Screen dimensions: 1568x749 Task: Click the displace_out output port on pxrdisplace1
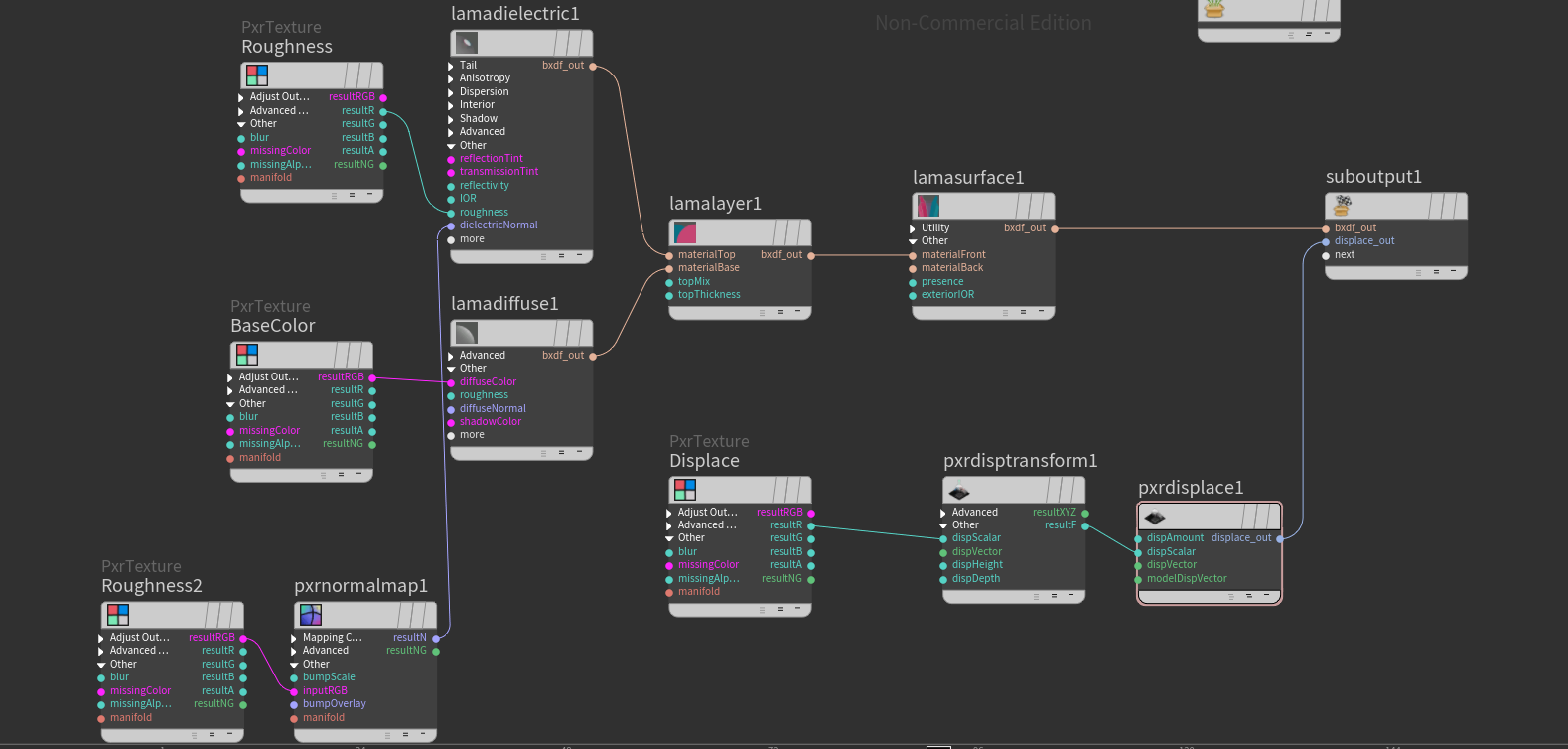[x=1280, y=538]
